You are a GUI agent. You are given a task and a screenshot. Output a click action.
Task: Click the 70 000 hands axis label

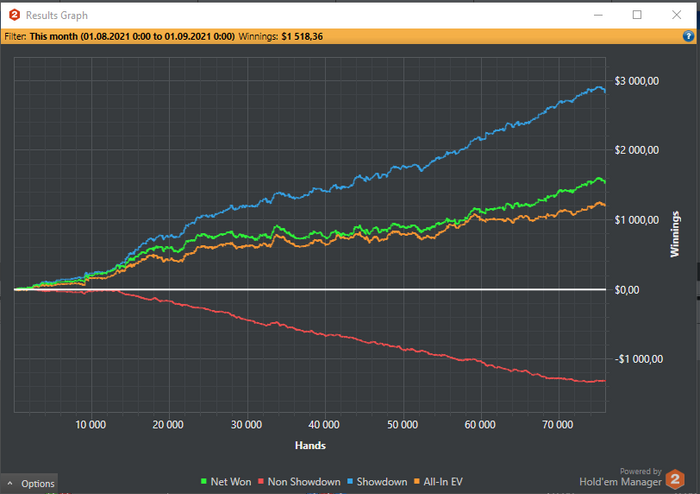pyautogui.click(x=558, y=424)
